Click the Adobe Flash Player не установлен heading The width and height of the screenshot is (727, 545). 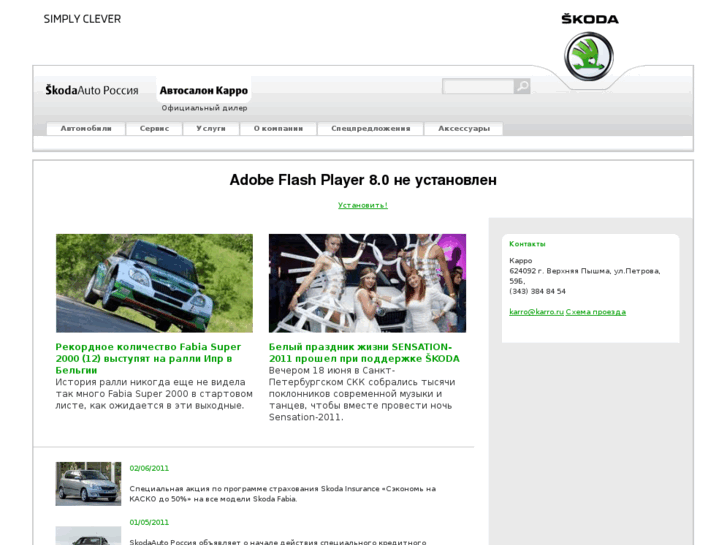point(363,180)
